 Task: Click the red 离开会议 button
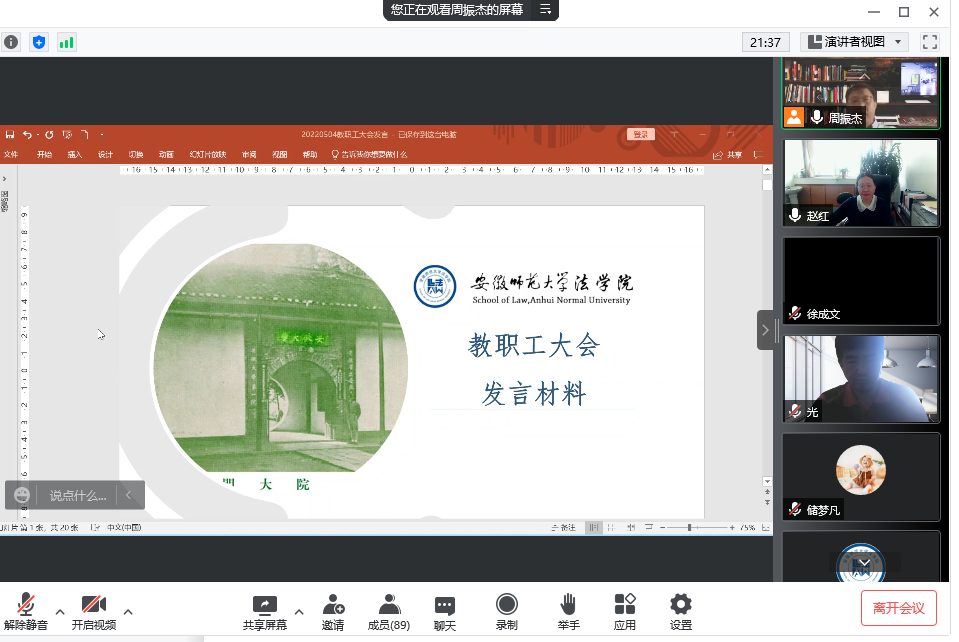[899, 607]
